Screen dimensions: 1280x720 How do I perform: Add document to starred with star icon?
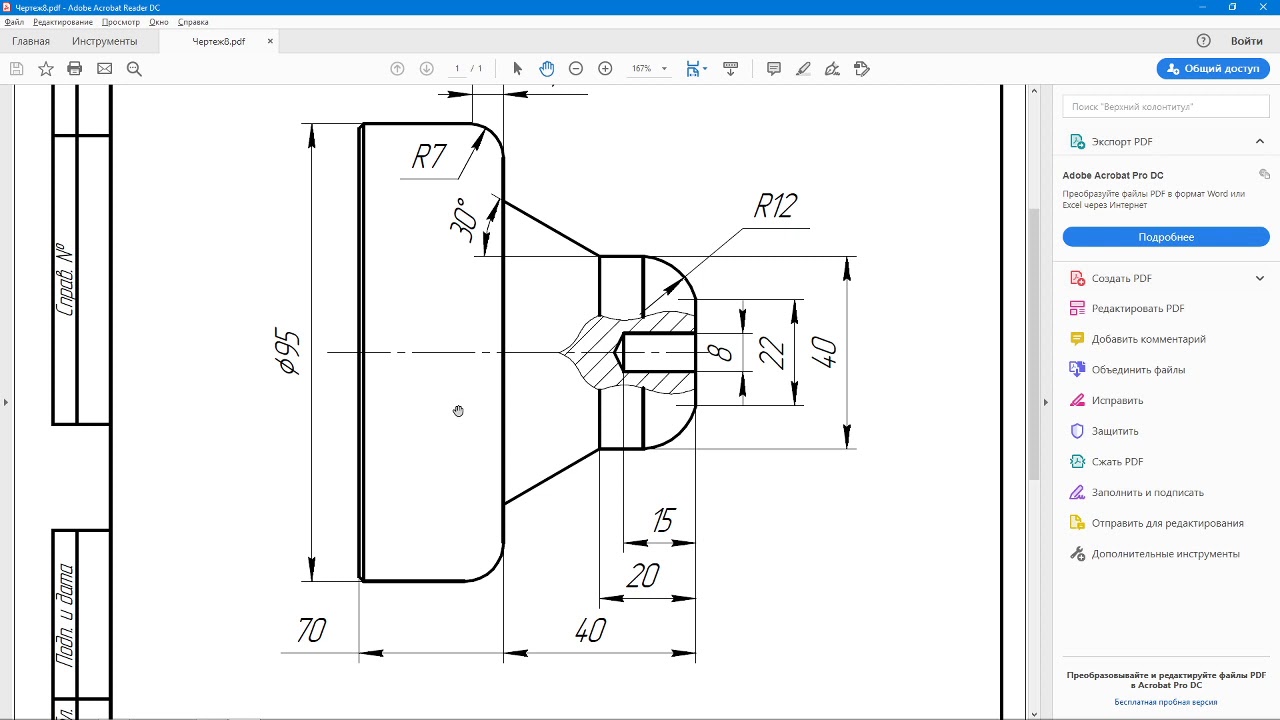(46, 69)
